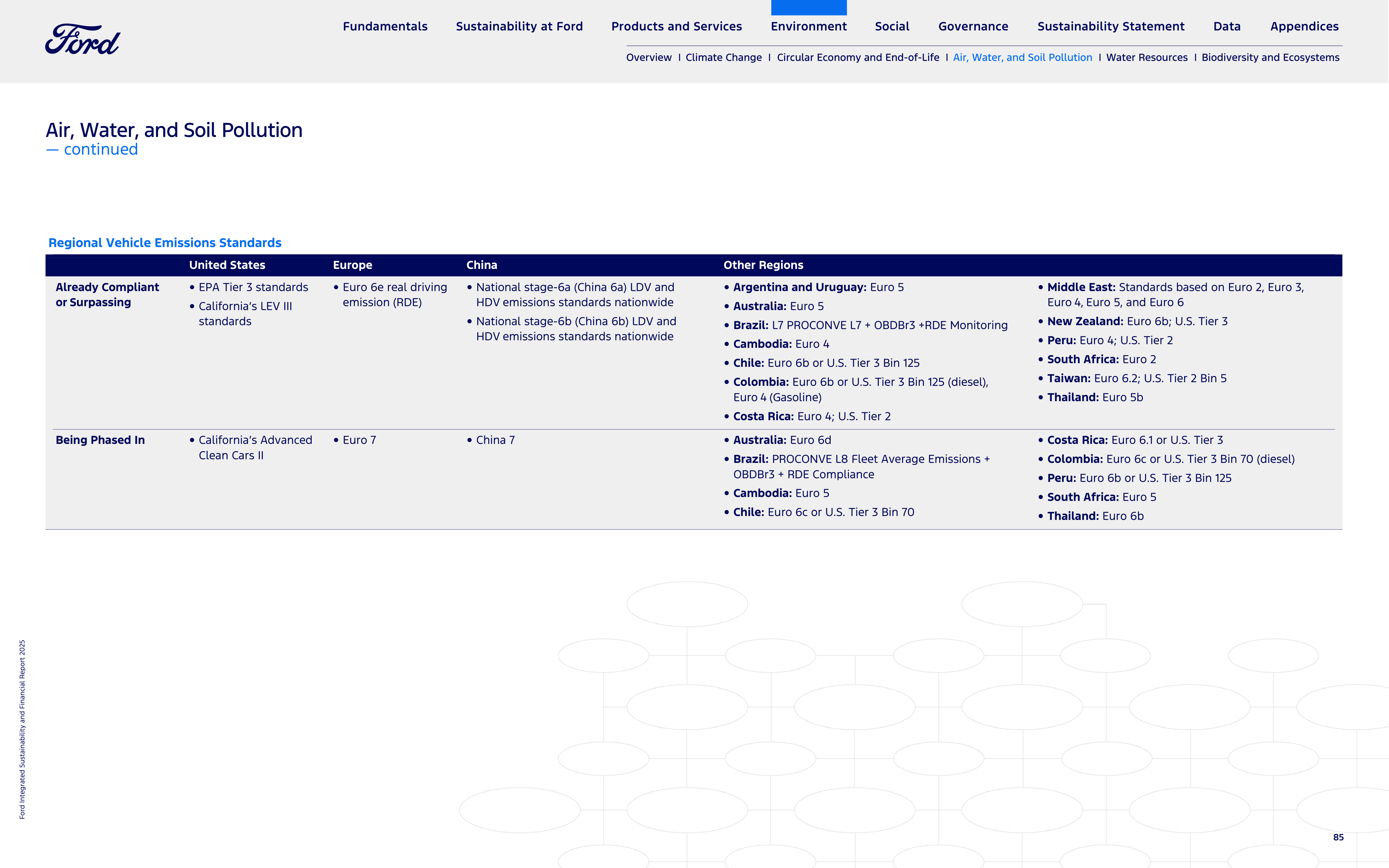Click 'Argentina and Uruguay: Euro 5'
The width and height of the screenshot is (1389, 868).
click(x=818, y=287)
